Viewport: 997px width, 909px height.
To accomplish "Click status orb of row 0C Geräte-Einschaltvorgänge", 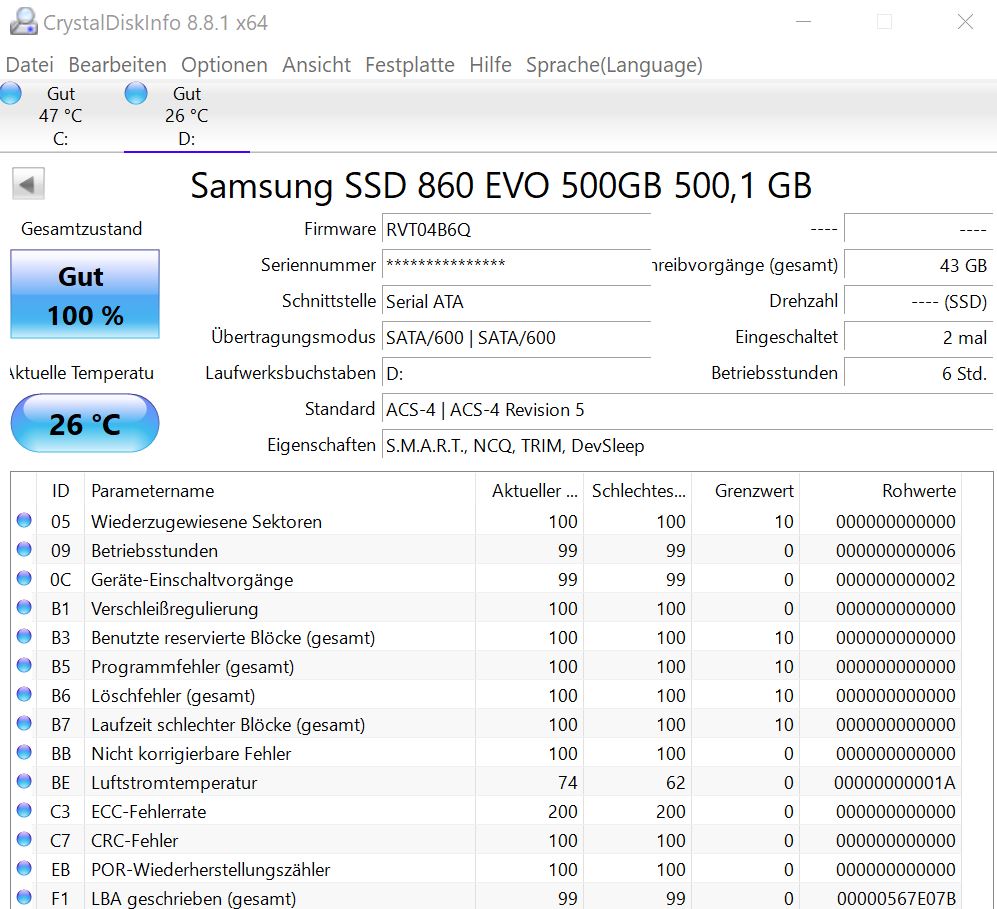I will pyautogui.click(x=24, y=578).
